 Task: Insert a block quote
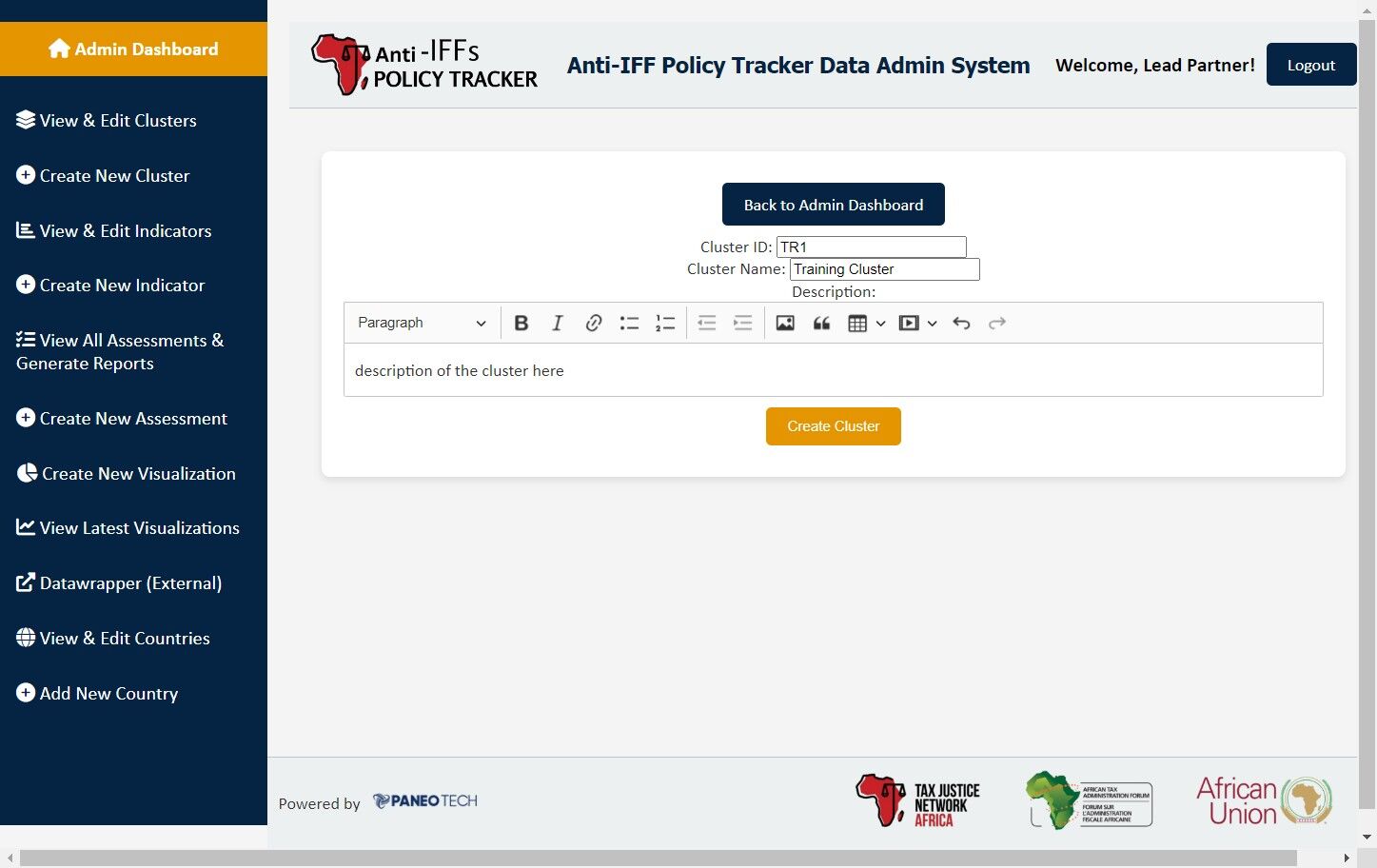click(x=821, y=323)
